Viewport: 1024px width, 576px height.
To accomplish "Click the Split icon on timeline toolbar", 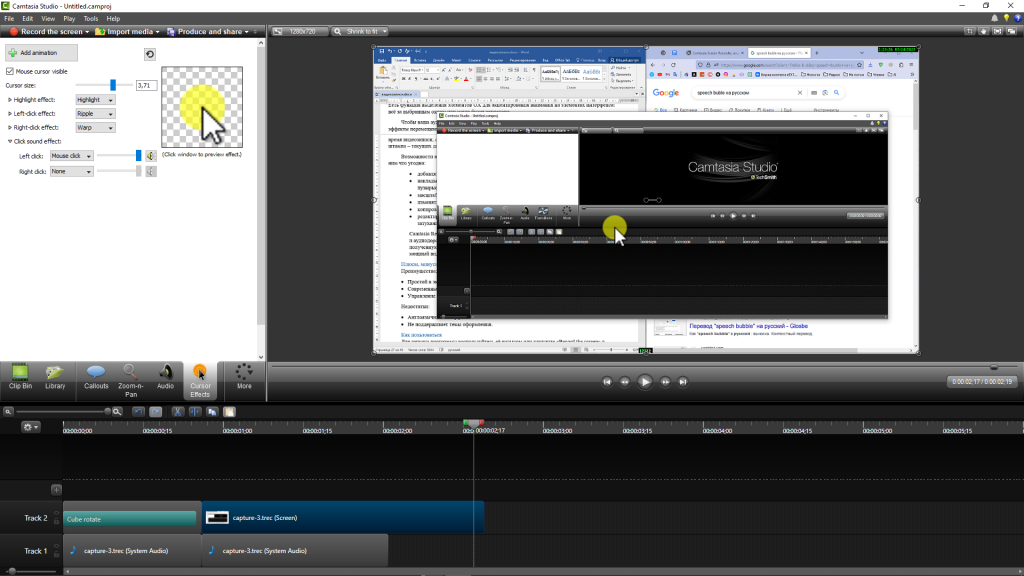I will click(x=196, y=411).
